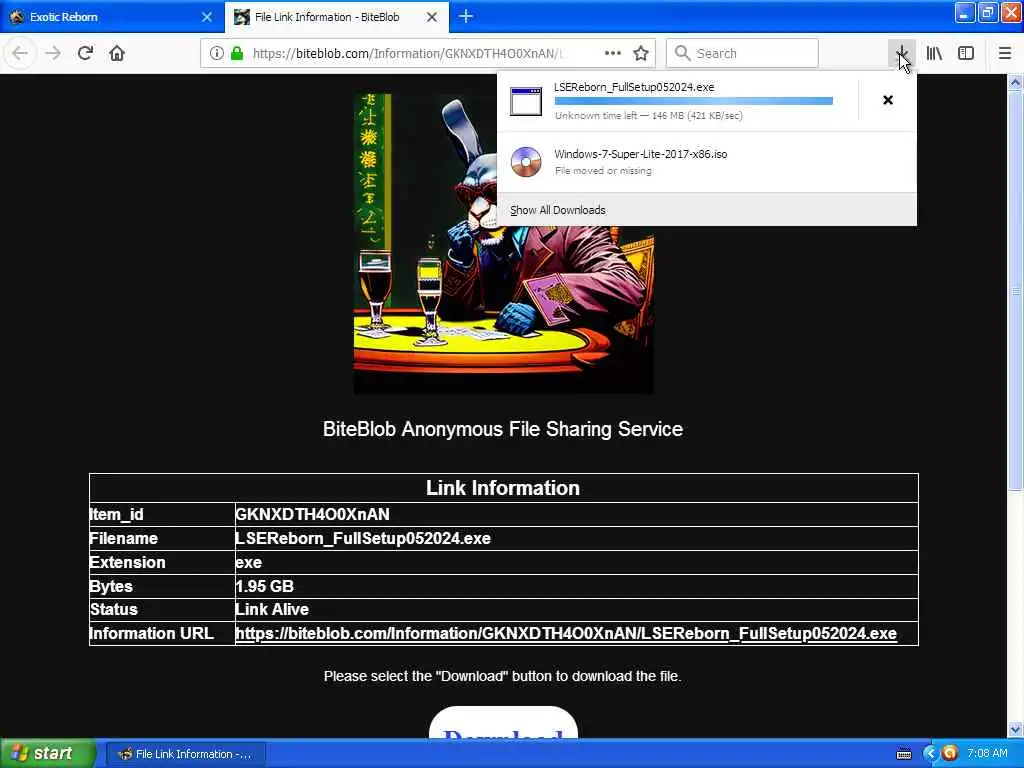Viewport: 1024px width, 768px height.
Task: Click the LSEReborn_FullSetup052024.exe file icon
Action: [x=526, y=101]
